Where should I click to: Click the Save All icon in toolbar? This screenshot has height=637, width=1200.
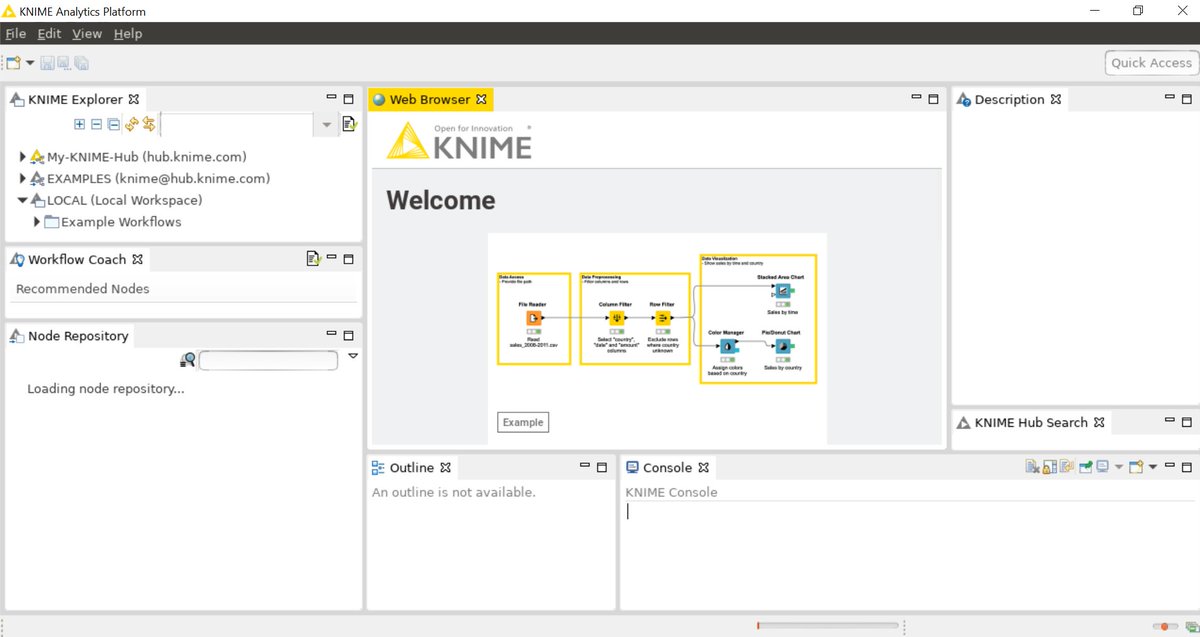81,63
